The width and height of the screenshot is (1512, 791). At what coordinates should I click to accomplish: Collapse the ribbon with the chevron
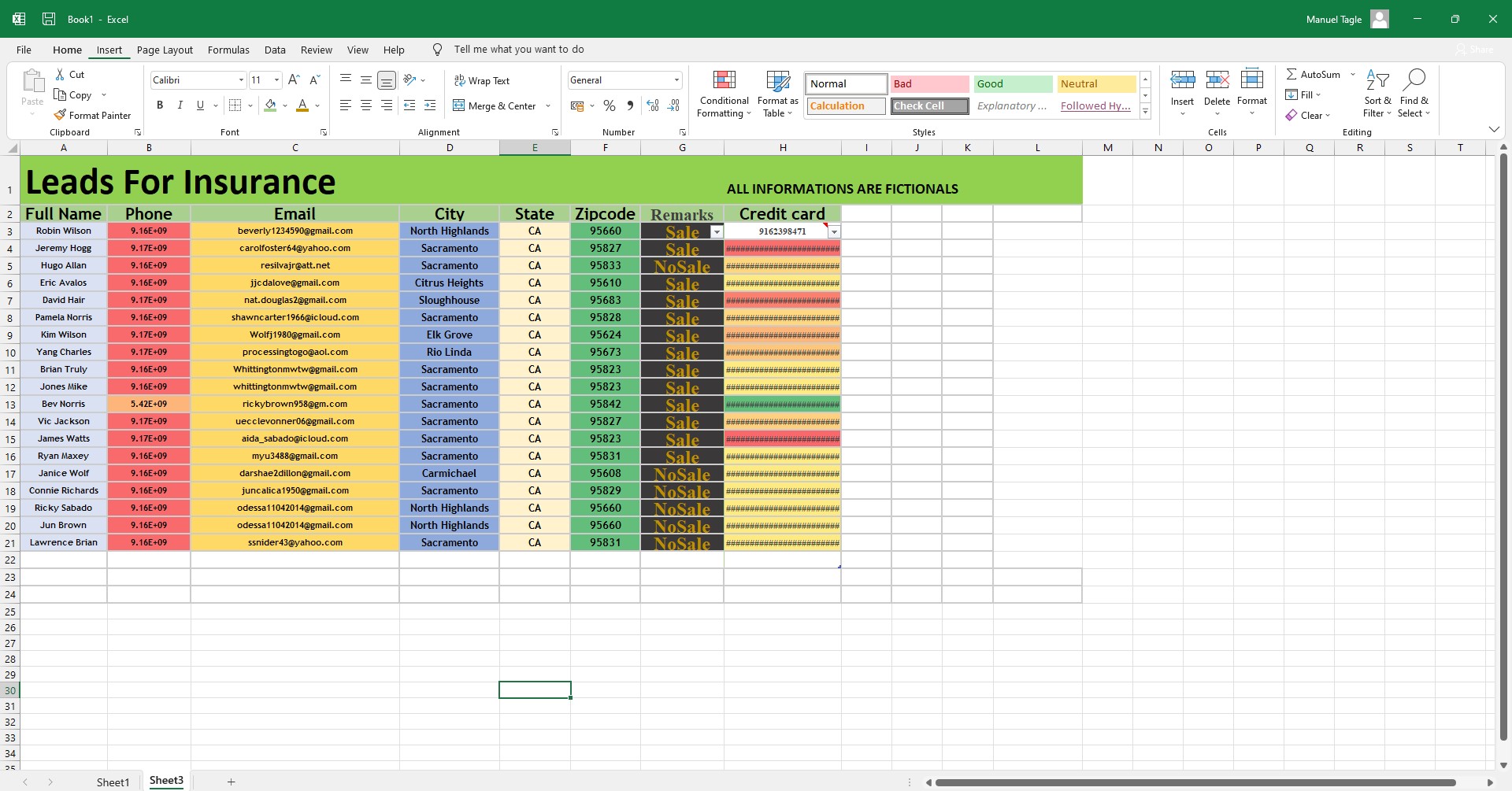click(x=1494, y=129)
